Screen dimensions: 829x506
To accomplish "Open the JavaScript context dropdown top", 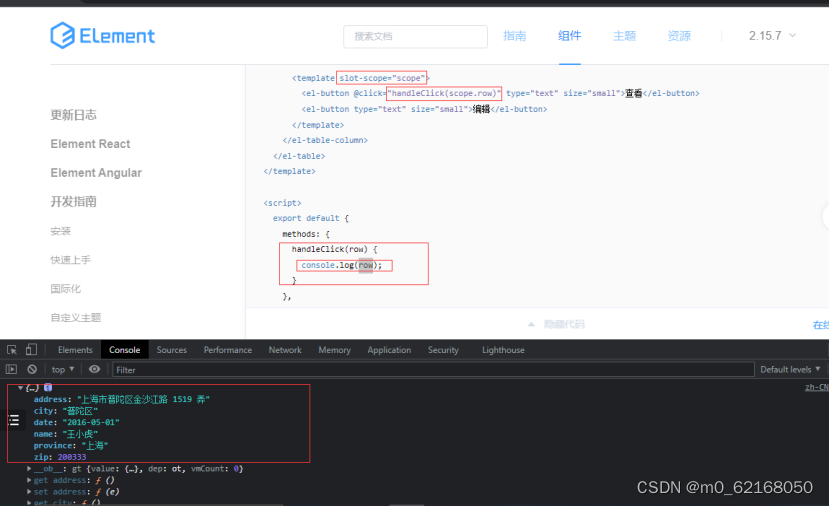I will (x=63, y=370).
